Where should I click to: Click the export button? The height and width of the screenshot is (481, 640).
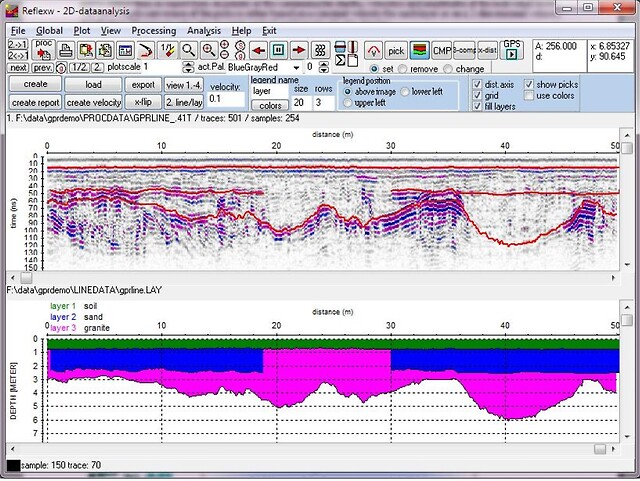point(143,85)
